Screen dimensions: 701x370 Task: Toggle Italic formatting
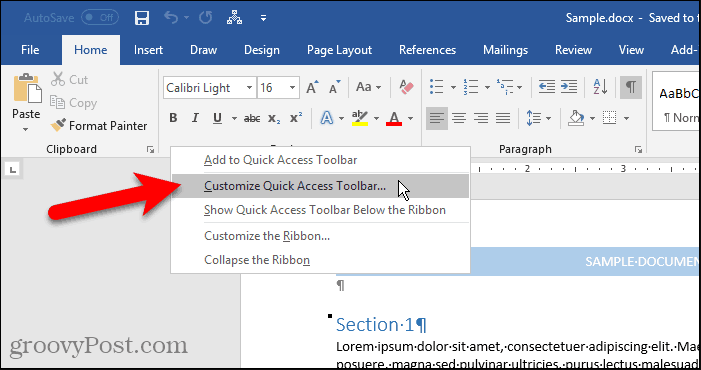(x=195, y=118)
